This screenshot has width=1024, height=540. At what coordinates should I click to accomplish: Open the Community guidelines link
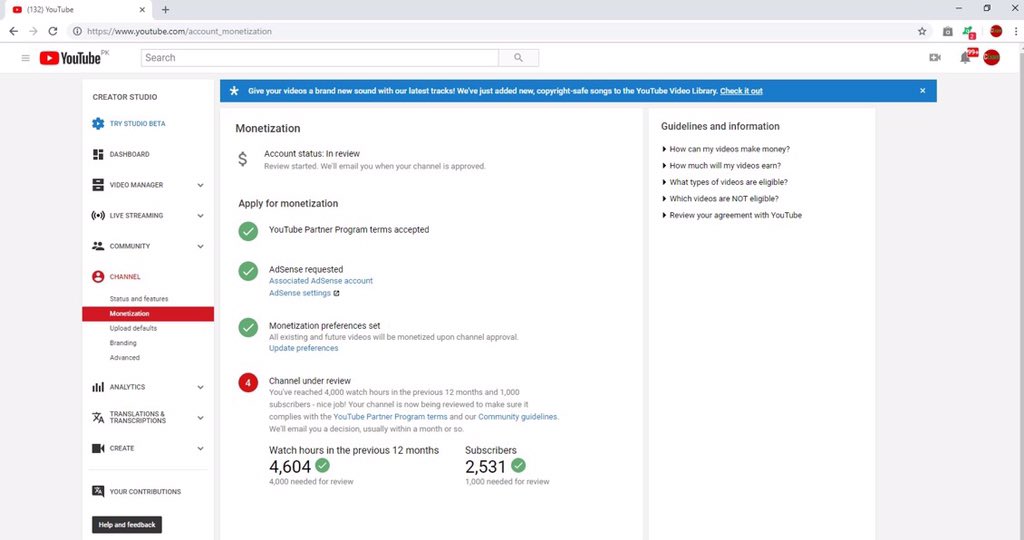click(518, 417)
